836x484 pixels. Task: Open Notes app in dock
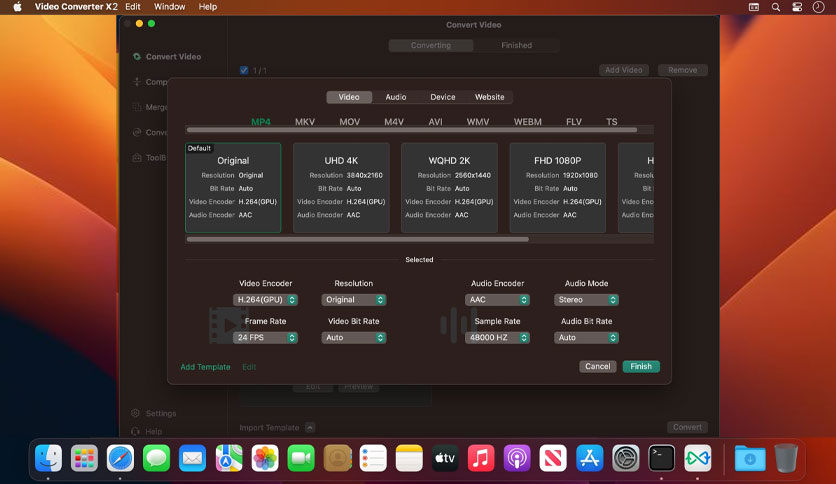click(x=409, y=458)
